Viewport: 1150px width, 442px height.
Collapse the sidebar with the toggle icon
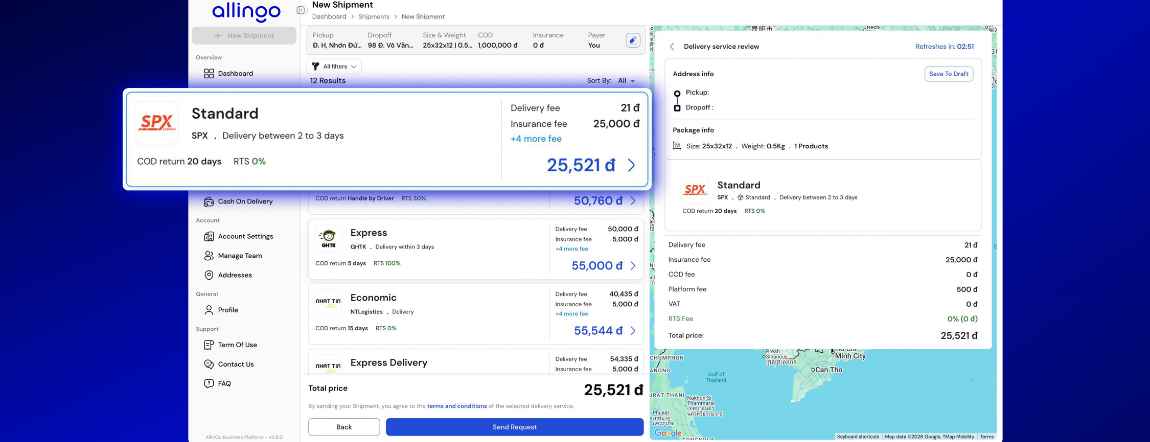tap(301, 10)
